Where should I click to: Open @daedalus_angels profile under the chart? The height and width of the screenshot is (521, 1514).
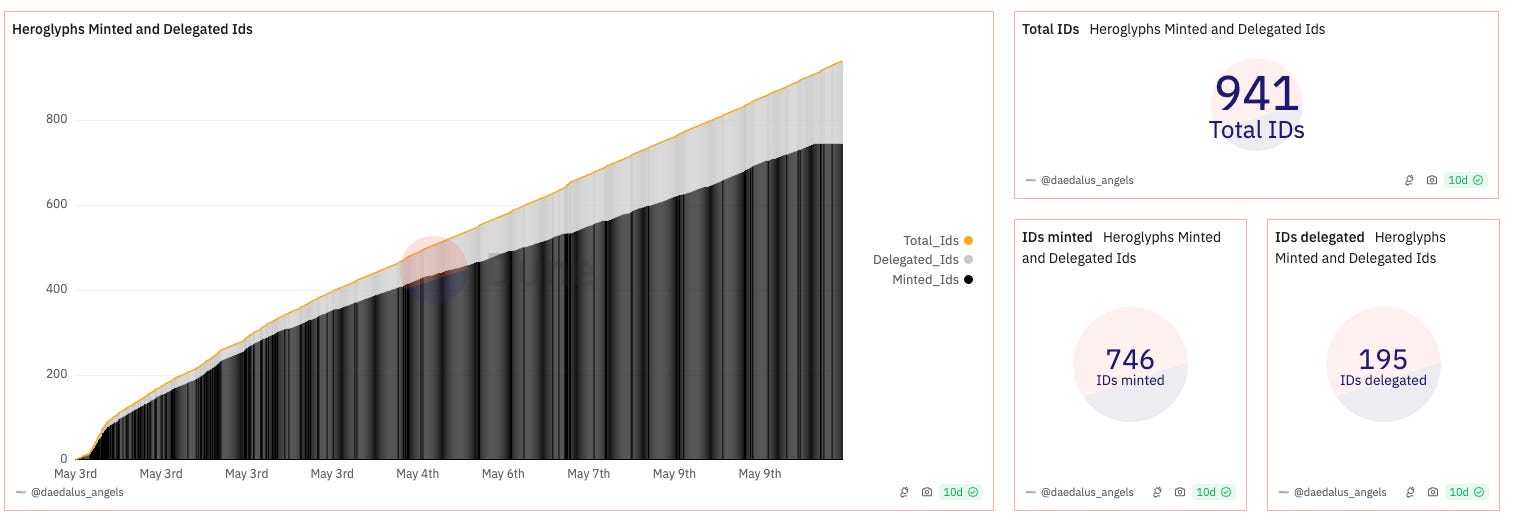tap(78, 492)
